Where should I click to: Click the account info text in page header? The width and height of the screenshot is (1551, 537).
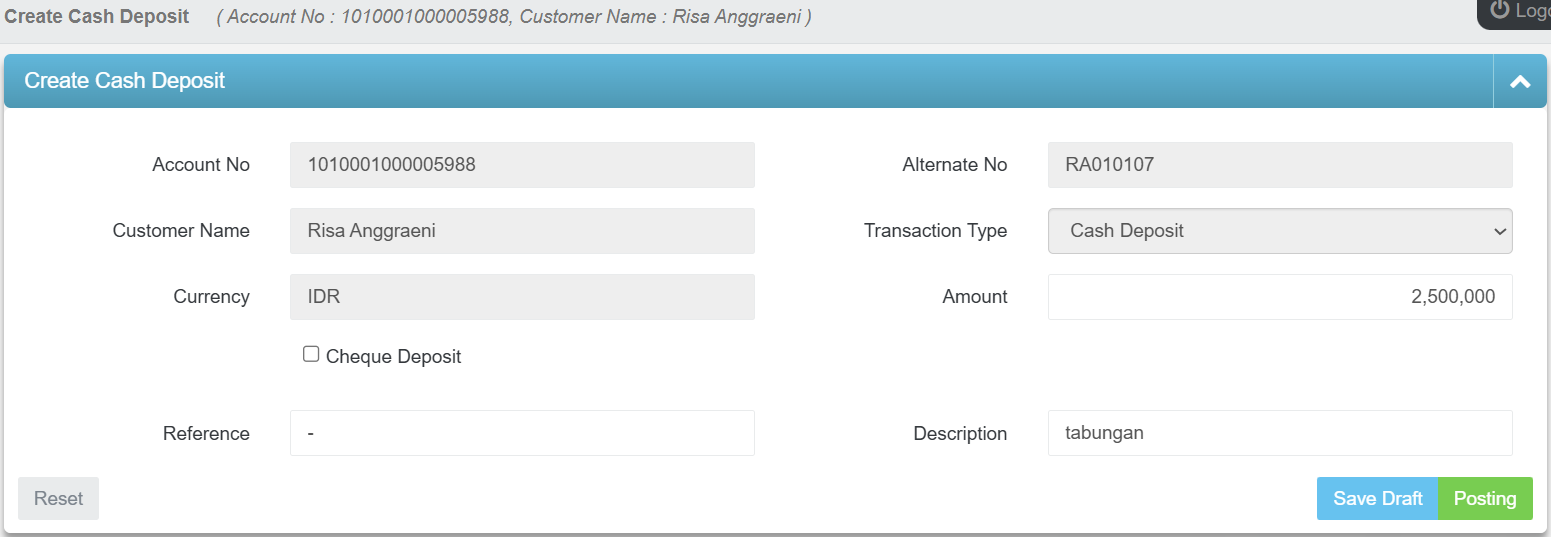click(x=514, y=17)
